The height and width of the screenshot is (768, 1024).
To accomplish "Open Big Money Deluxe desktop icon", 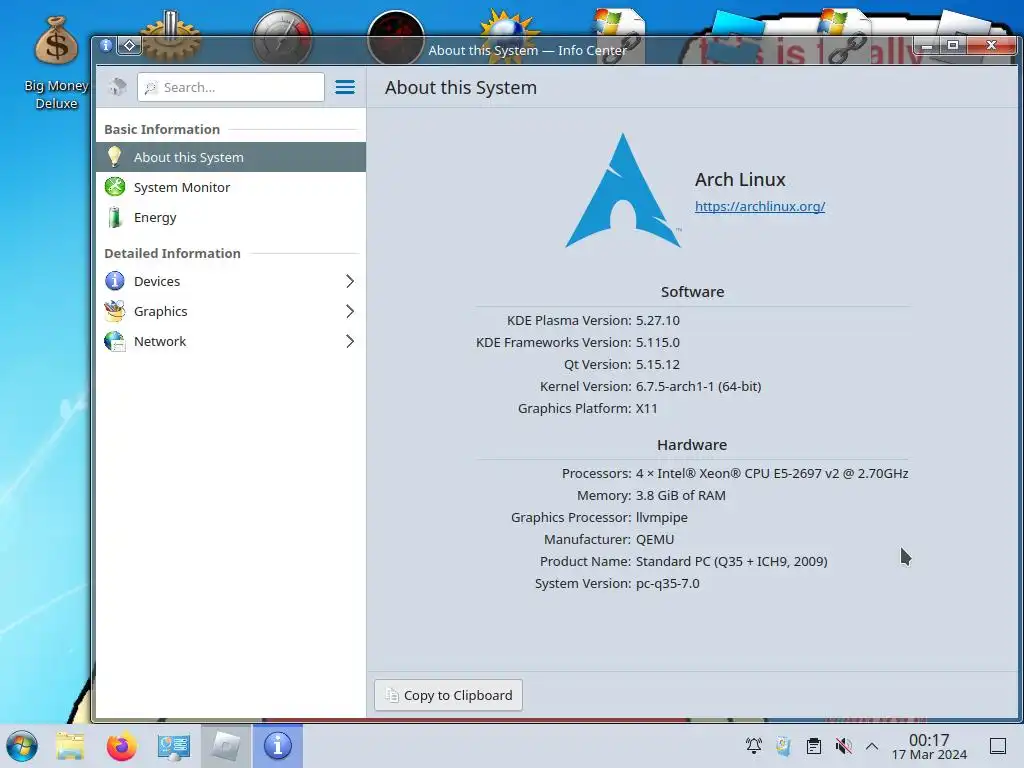I will coord(56,64).
